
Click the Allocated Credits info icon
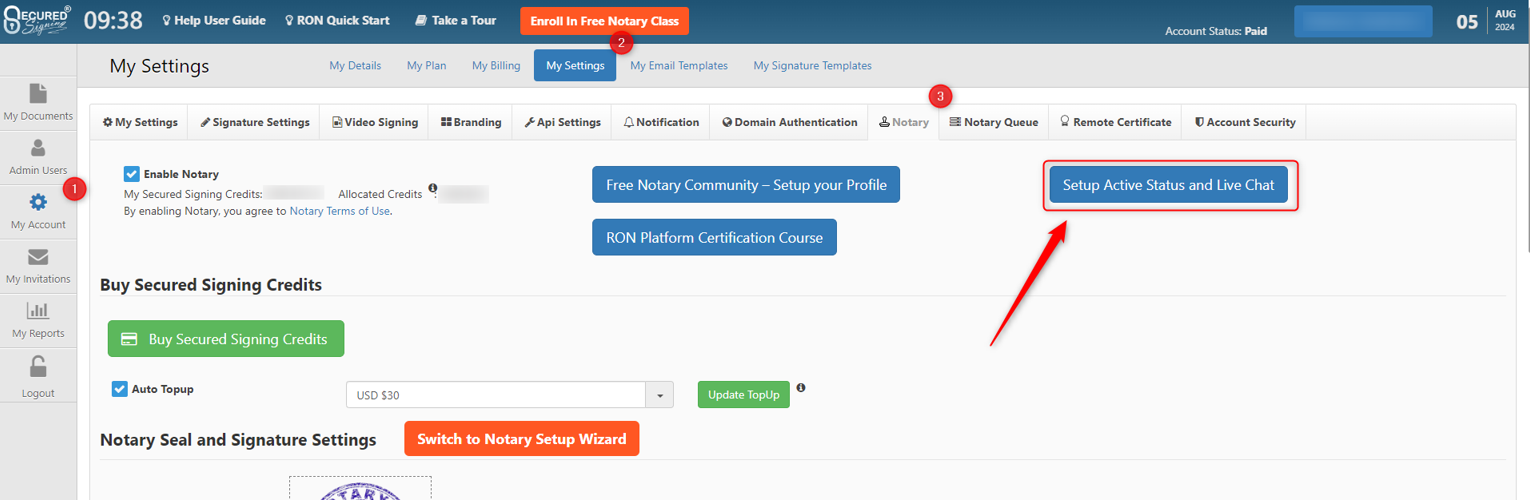pyautogui.click(x=433, y=188)
